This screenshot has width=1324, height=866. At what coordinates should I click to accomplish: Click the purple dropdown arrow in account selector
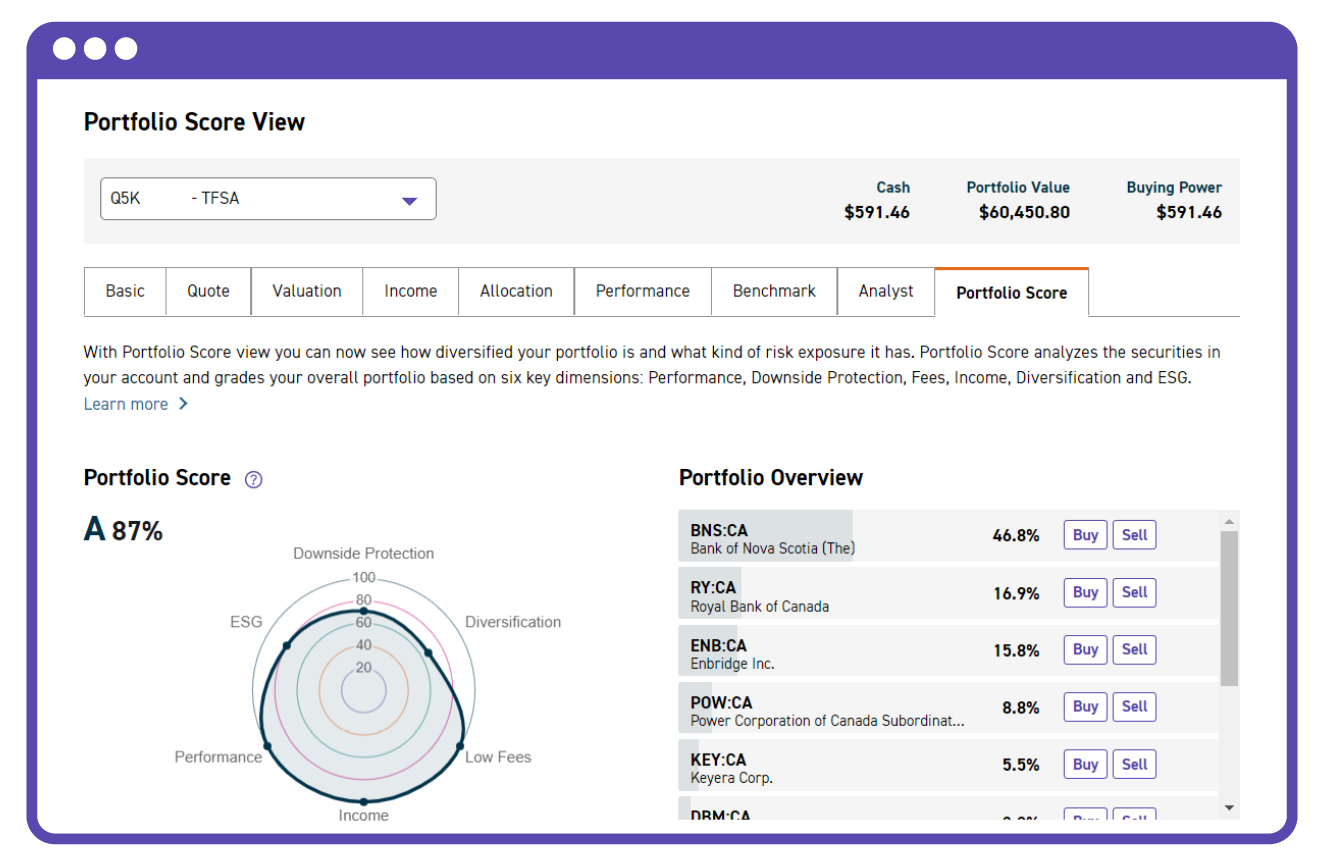409,199
